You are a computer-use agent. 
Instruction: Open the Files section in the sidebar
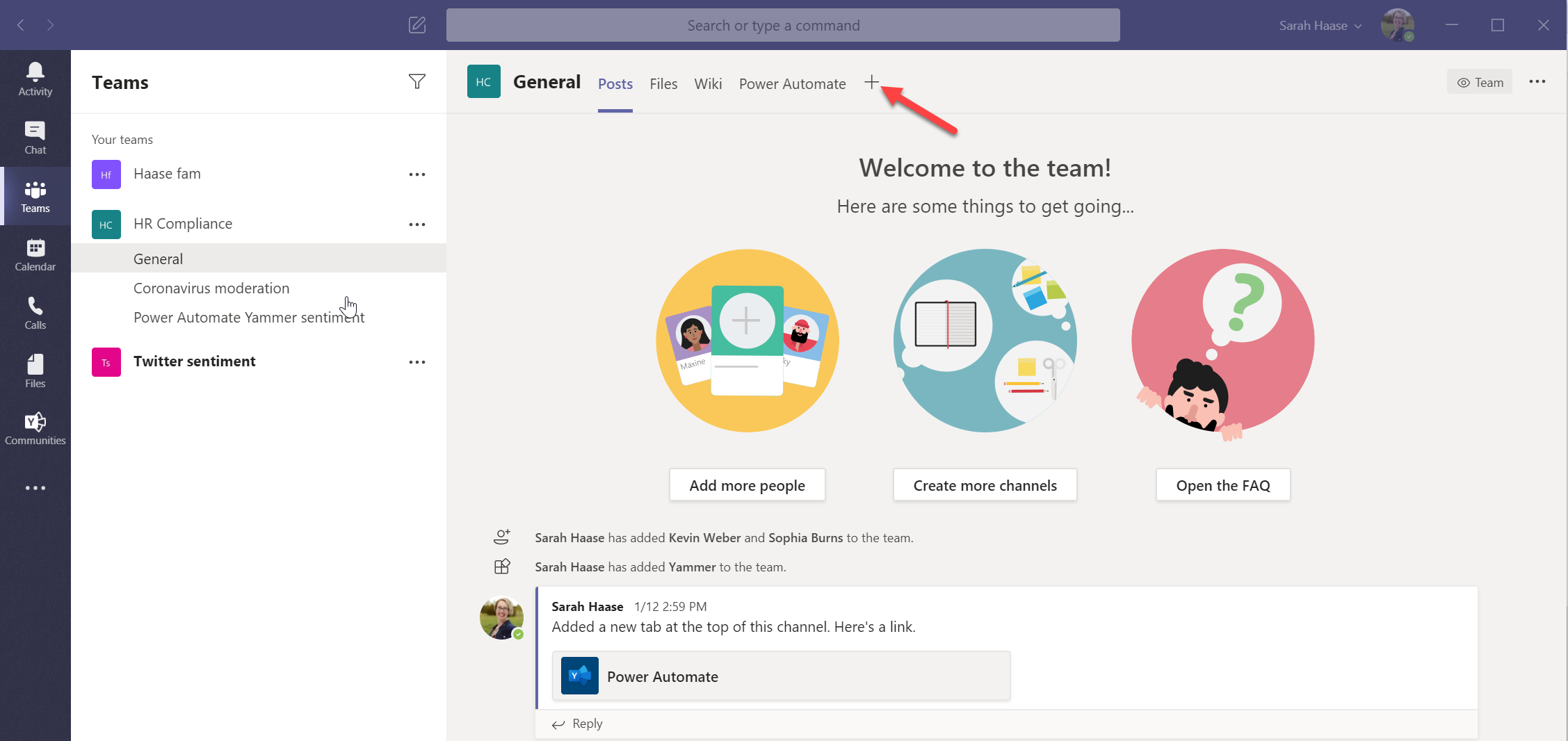[x=35, y=368]
